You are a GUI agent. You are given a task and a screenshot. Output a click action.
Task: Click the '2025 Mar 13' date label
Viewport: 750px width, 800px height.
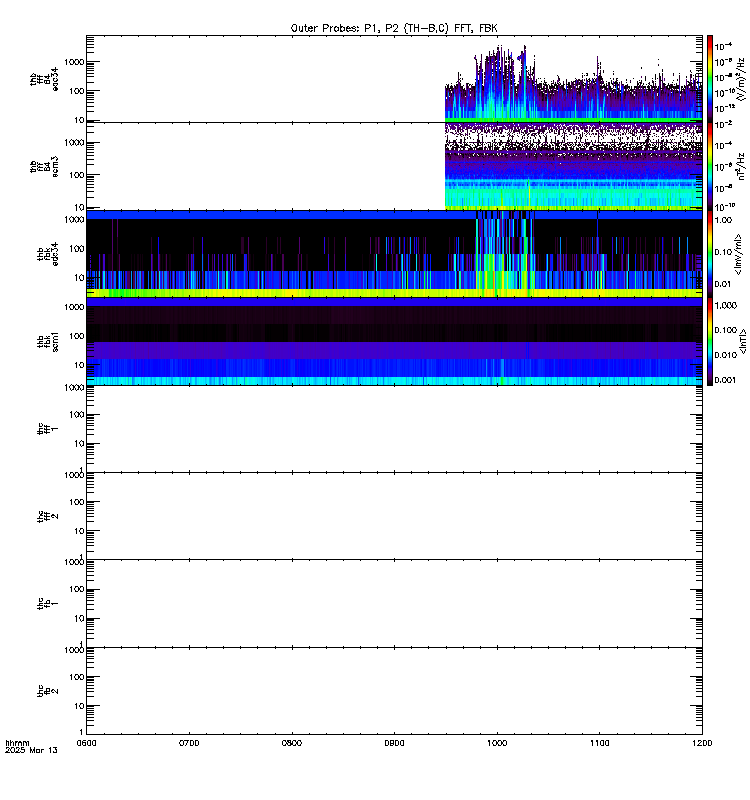[31, 751]
